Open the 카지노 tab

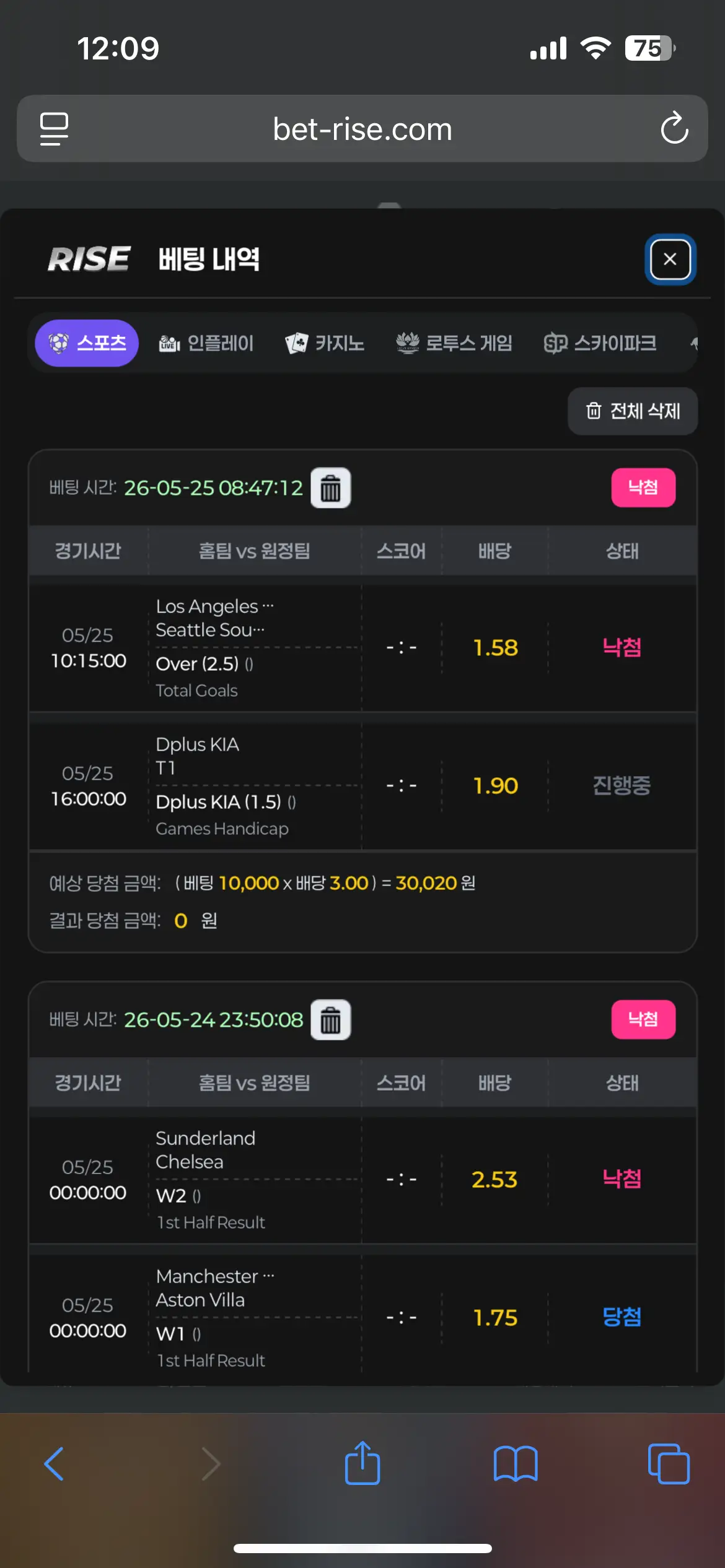tap(325, 343)
